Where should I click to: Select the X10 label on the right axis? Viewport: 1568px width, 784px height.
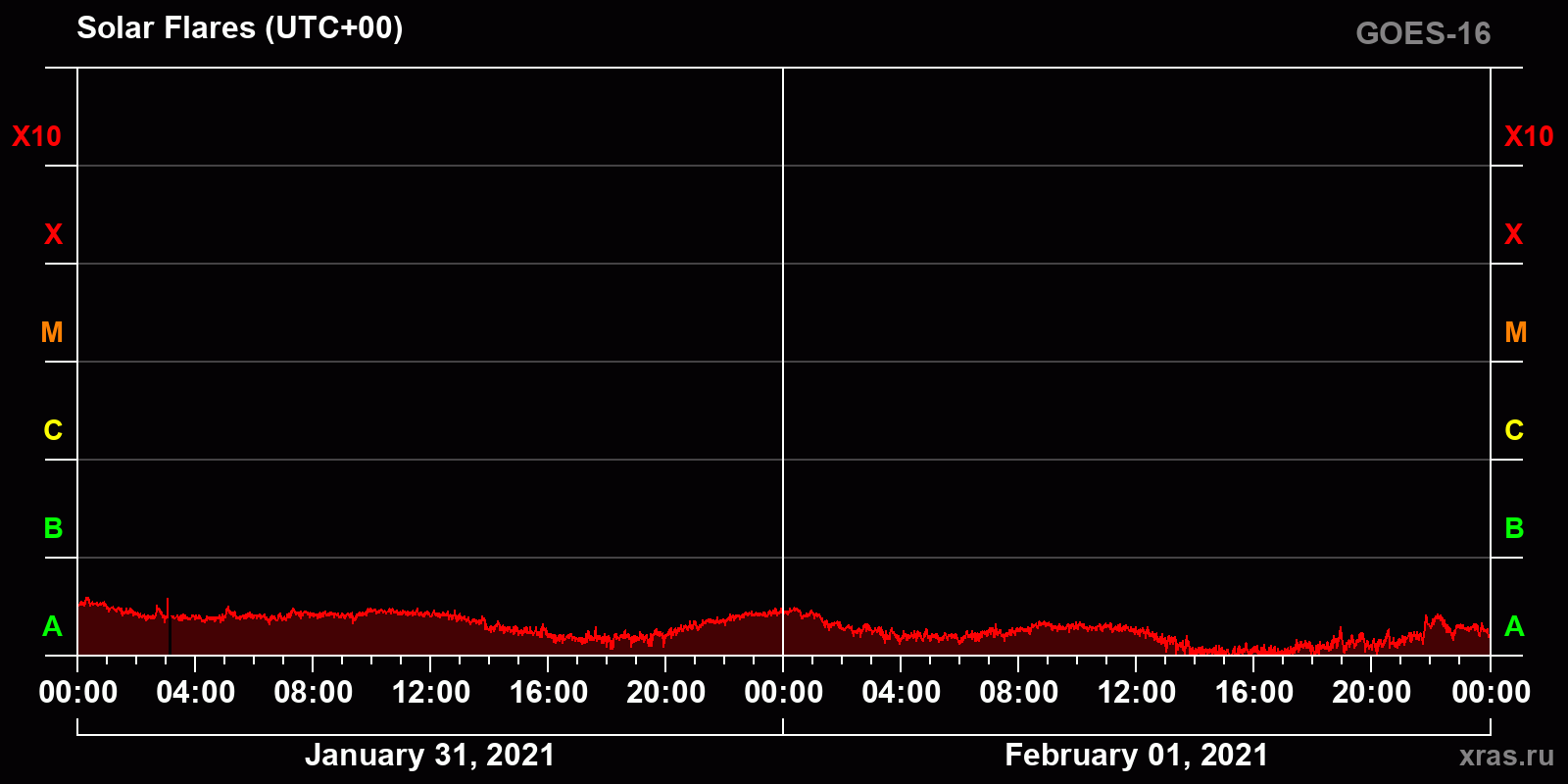point(1529,136)
